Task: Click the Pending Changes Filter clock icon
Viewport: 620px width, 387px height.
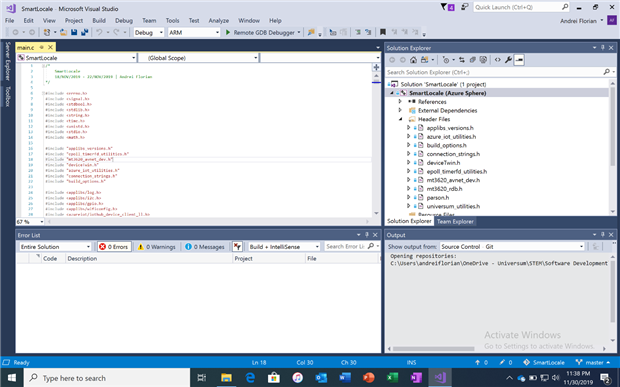Action: (446, 60)
